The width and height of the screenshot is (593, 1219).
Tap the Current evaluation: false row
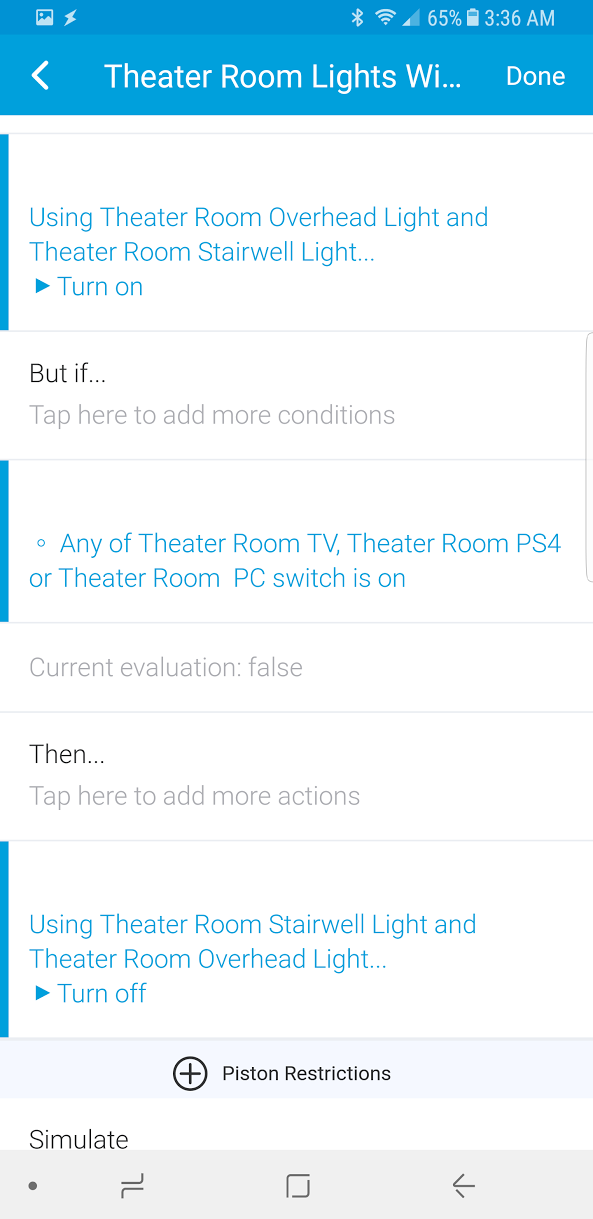[296, 667]
